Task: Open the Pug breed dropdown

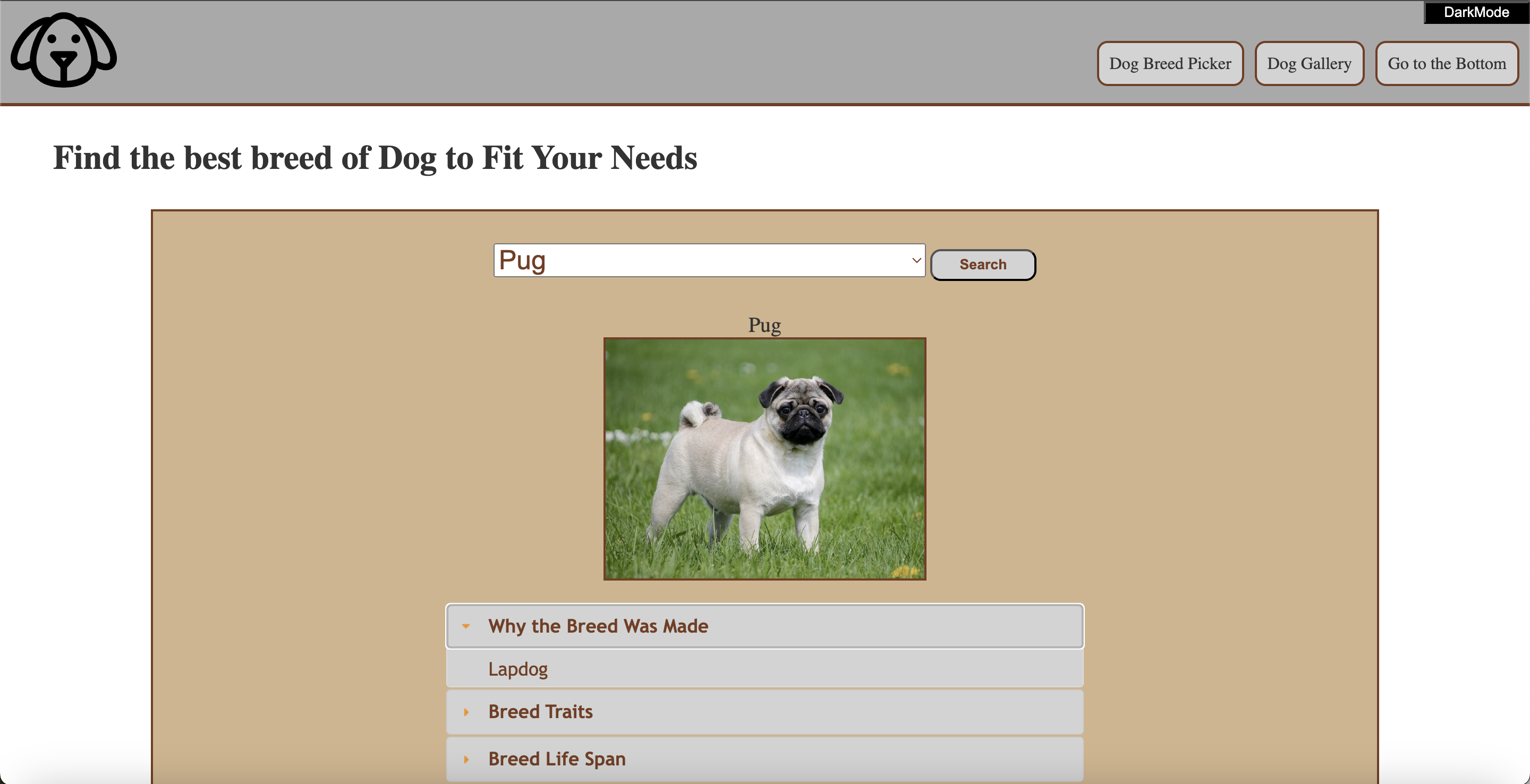Action: [x=709, y=260]
